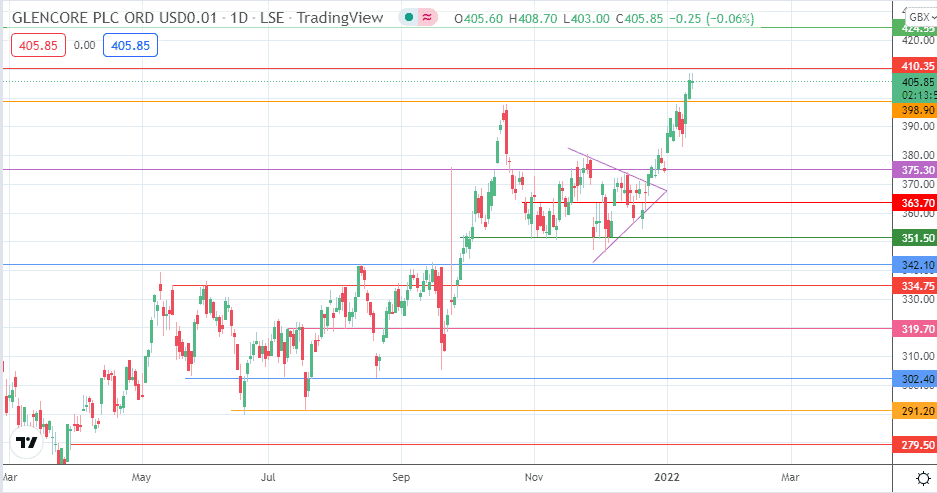Screen dimensions: 937x493
Task: Click the May label on time axis
Action: 141,477
